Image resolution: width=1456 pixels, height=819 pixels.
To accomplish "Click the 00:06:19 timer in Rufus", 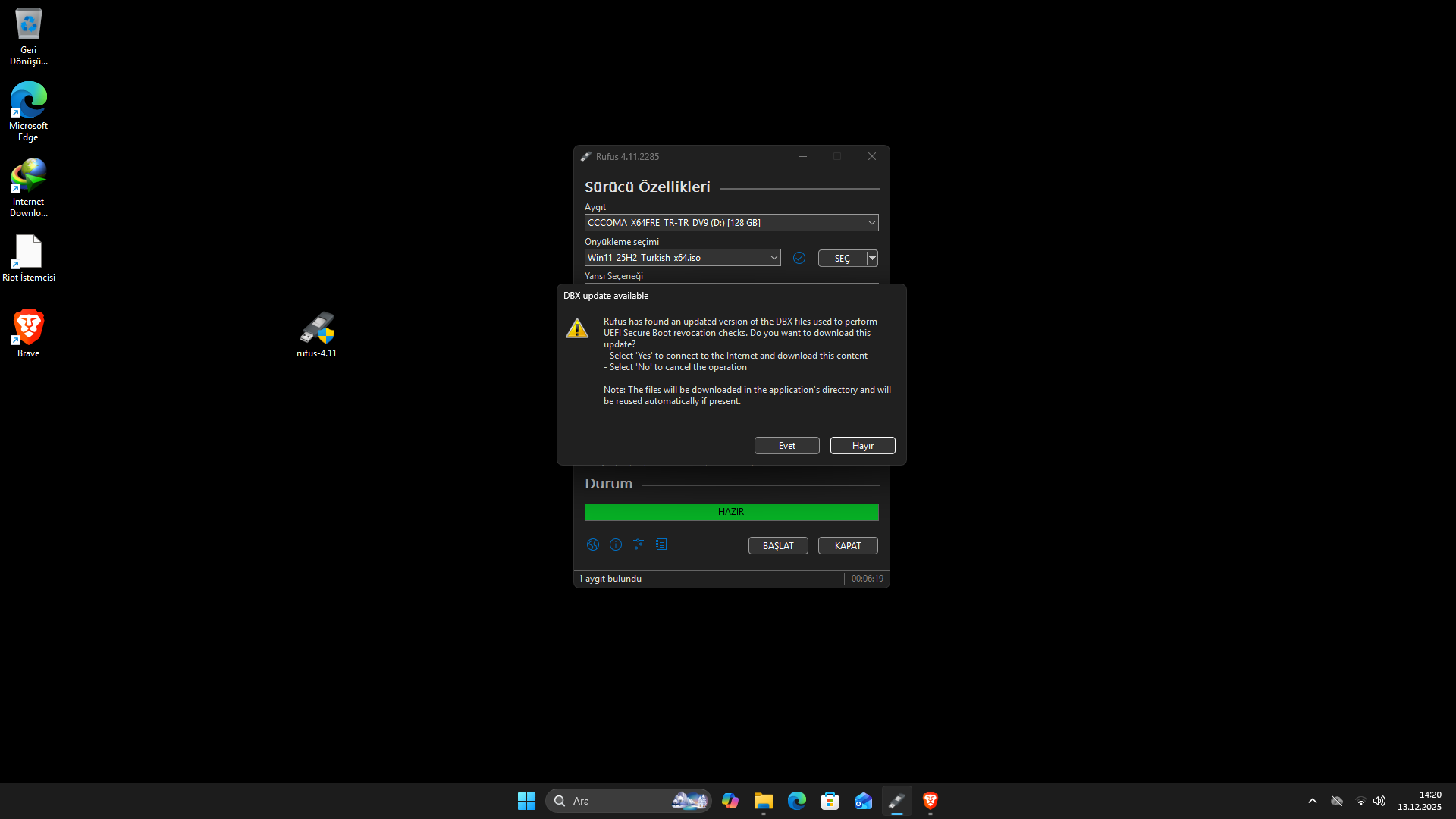I will coord(867,579).
